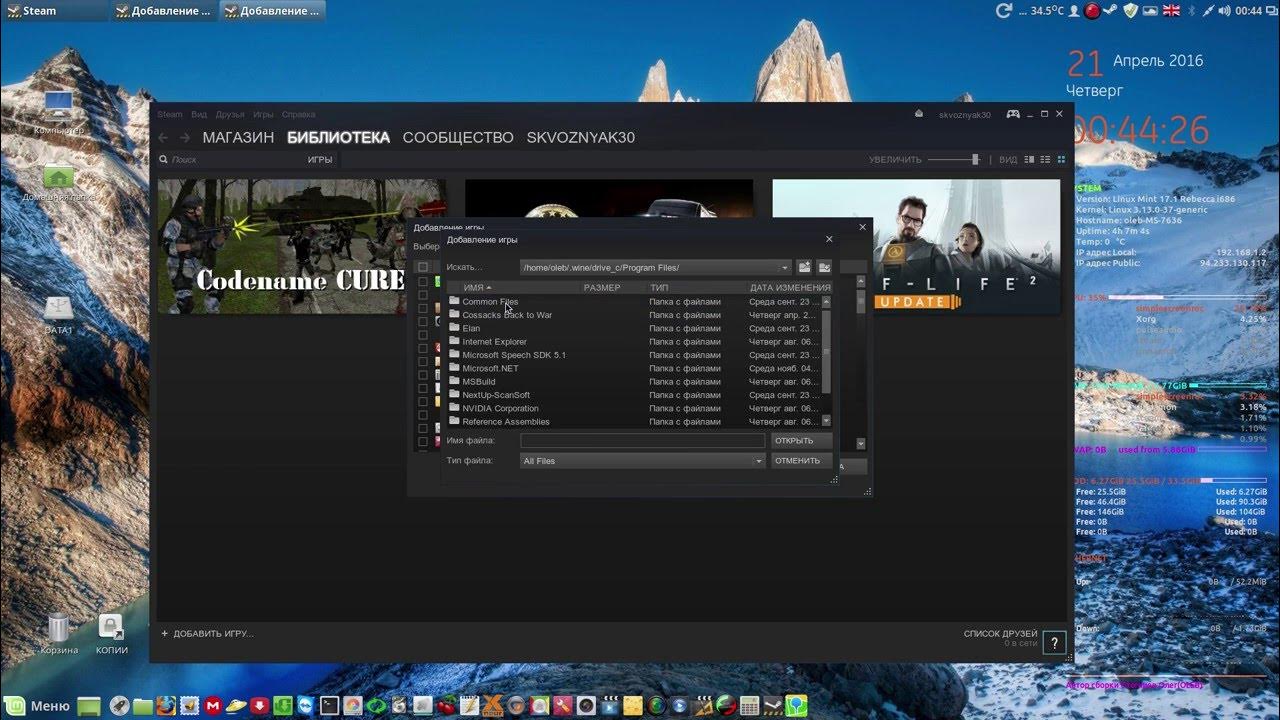Open the Игры menu
The height and width of the screenshot is (720, 1280).
point(263,115)
